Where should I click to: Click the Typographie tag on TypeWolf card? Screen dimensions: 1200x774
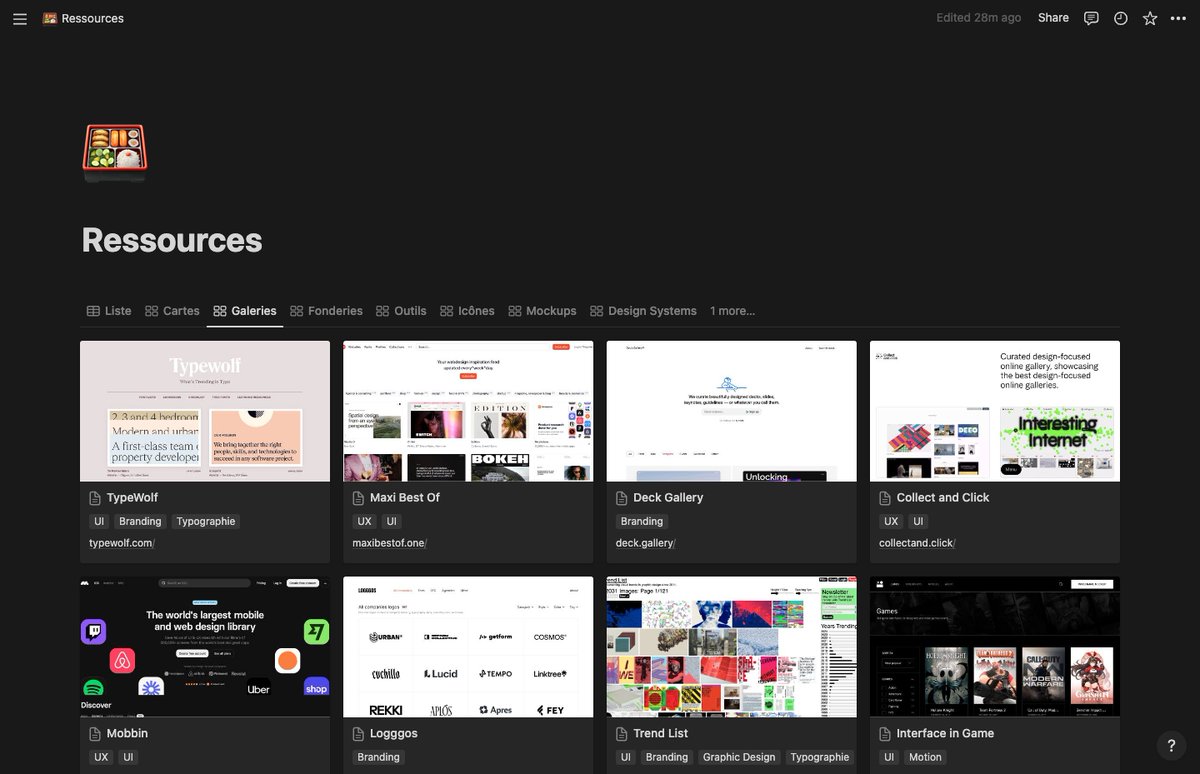click(x=206, y=521)
